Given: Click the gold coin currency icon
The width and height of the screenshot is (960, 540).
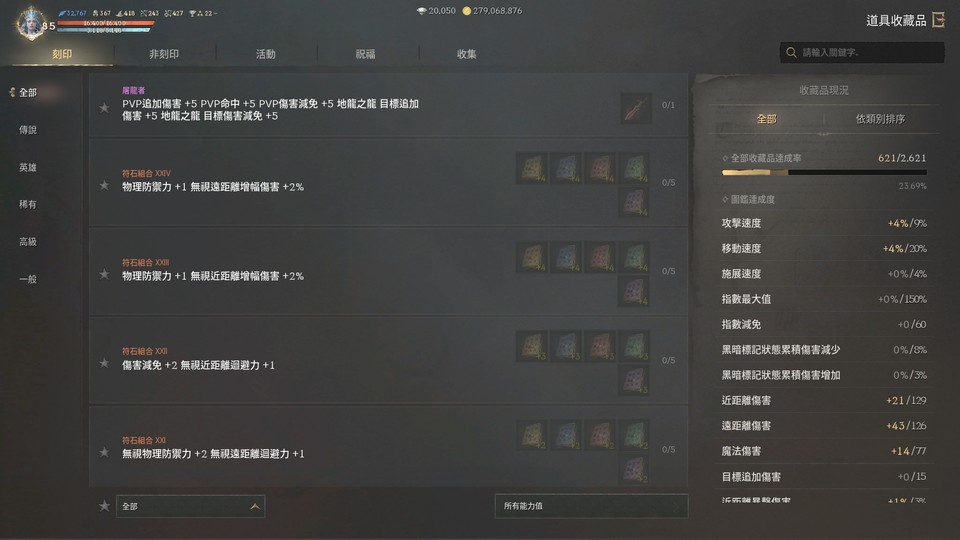Looking at the screenshot, I should coord(467,11).
